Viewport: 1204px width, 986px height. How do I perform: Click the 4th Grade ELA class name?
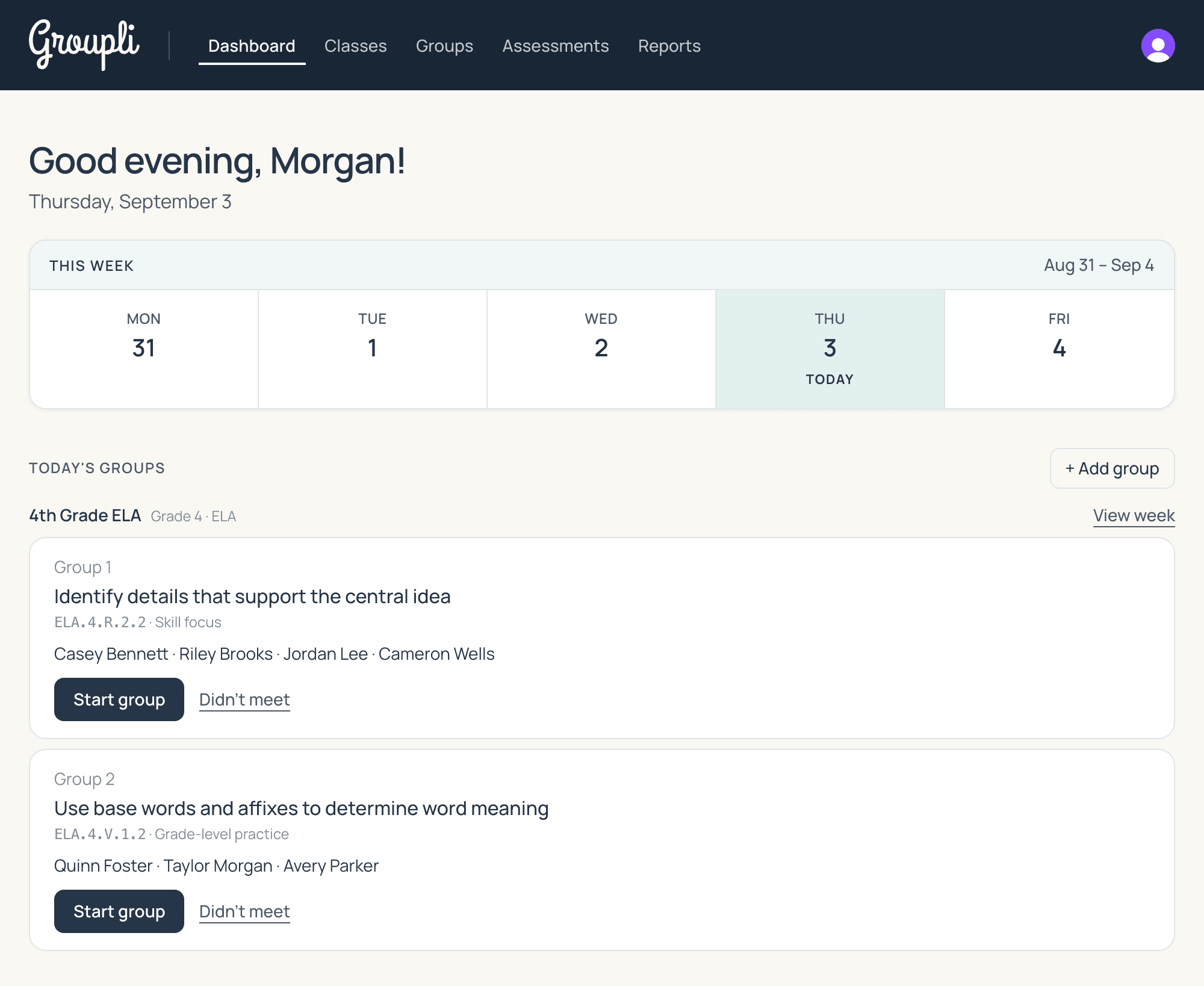click(x=85, y=516)
